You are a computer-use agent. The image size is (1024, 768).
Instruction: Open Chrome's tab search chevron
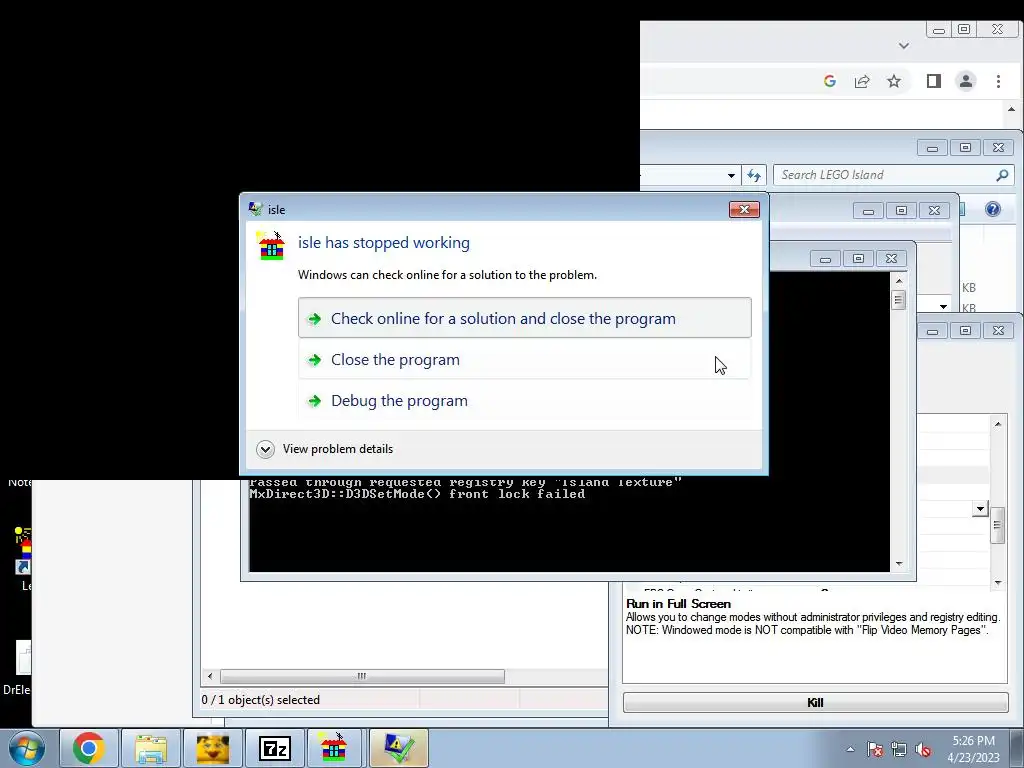[x=904, y=46]
